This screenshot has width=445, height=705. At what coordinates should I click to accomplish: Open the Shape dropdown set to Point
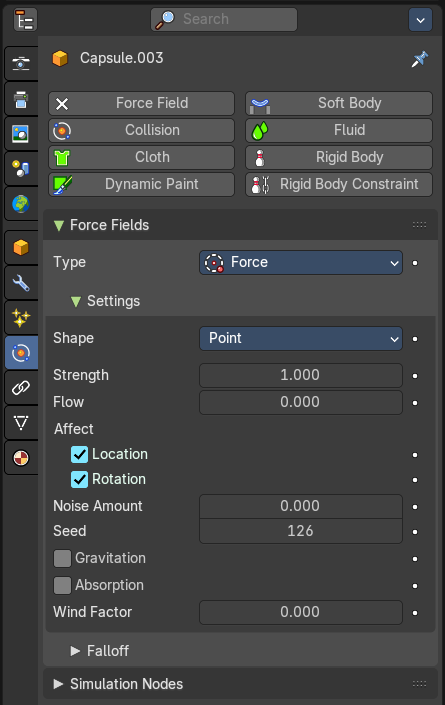tap(301, 339)
